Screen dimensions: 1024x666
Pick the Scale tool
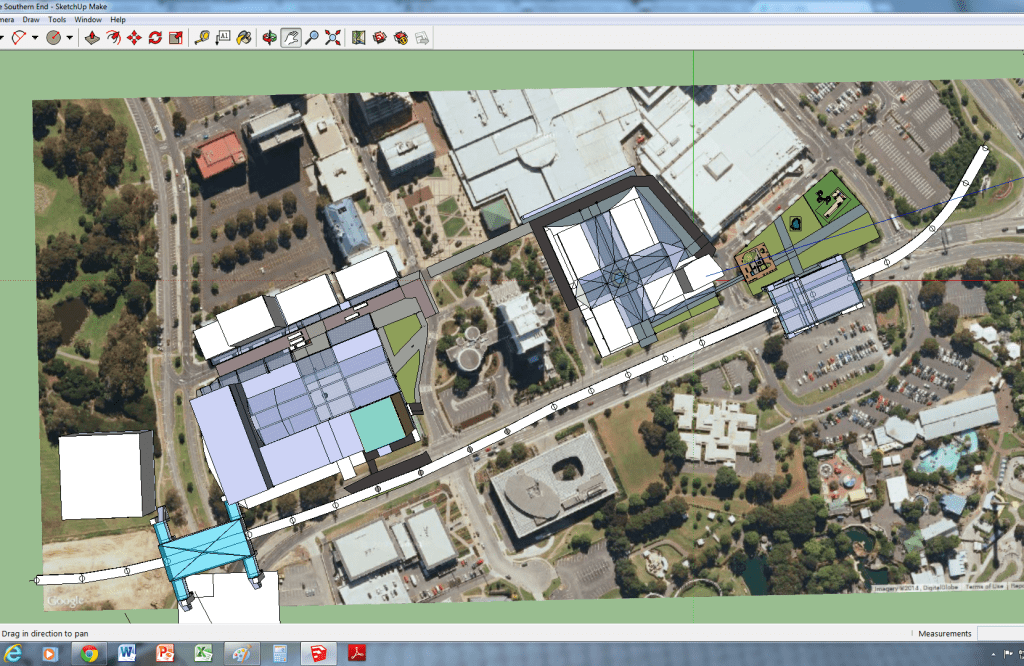coord(176,38)
